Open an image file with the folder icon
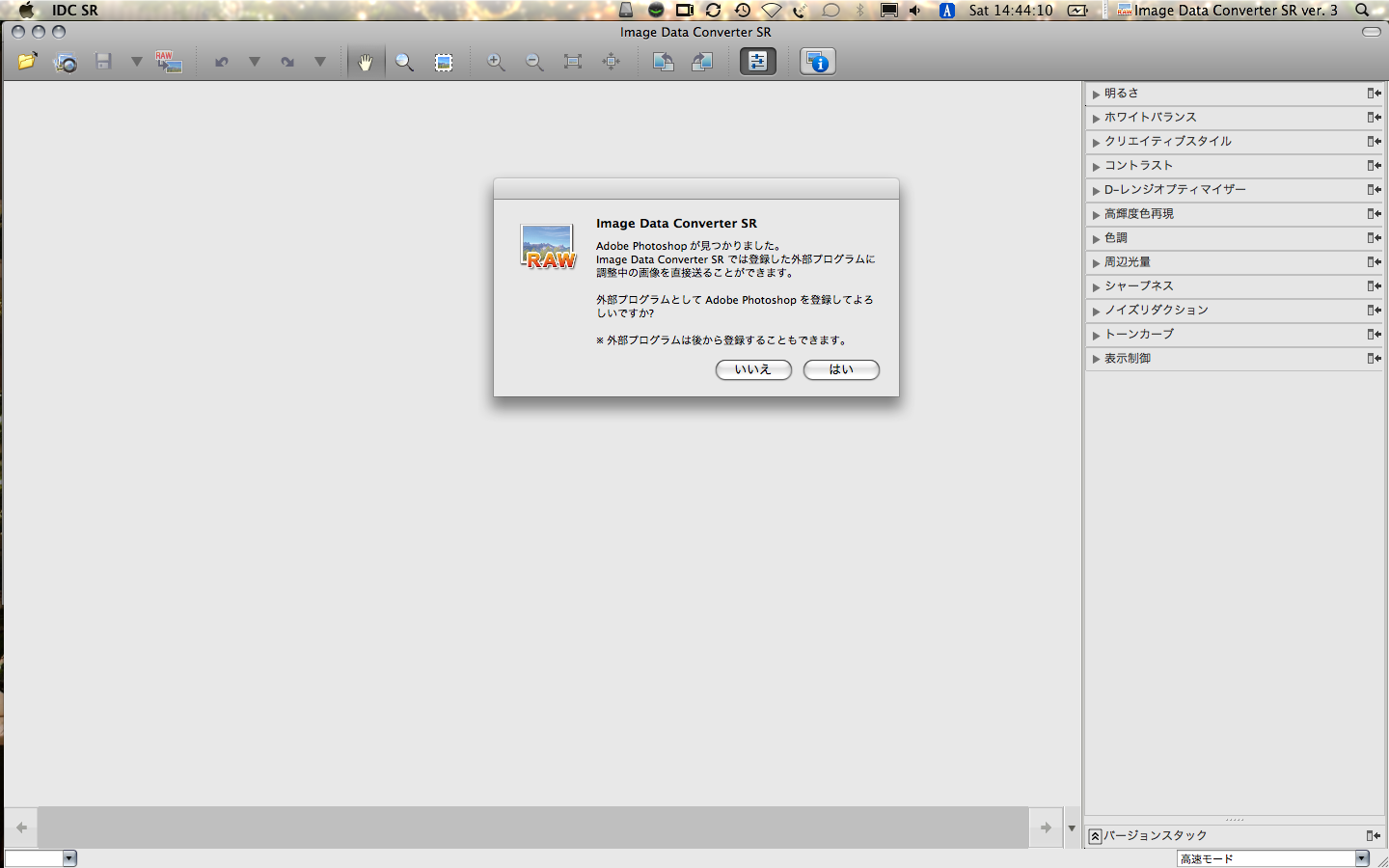1389x868 pixels. pyautogui.click(x=27, y=62)
